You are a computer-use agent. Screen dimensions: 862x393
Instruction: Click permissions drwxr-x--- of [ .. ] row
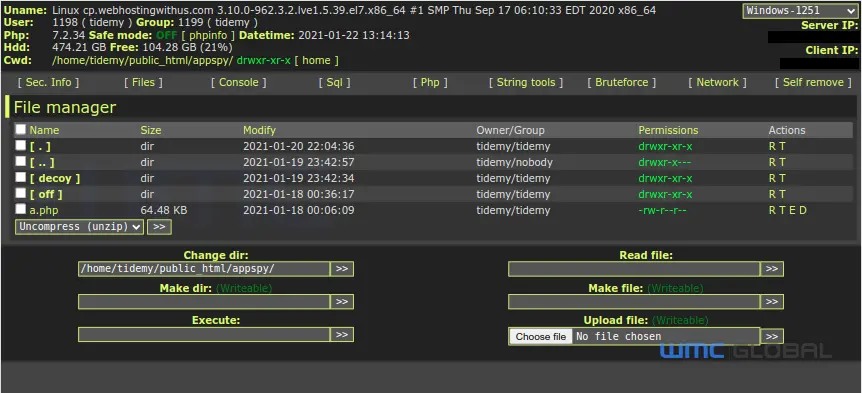[x=665, y=163]
